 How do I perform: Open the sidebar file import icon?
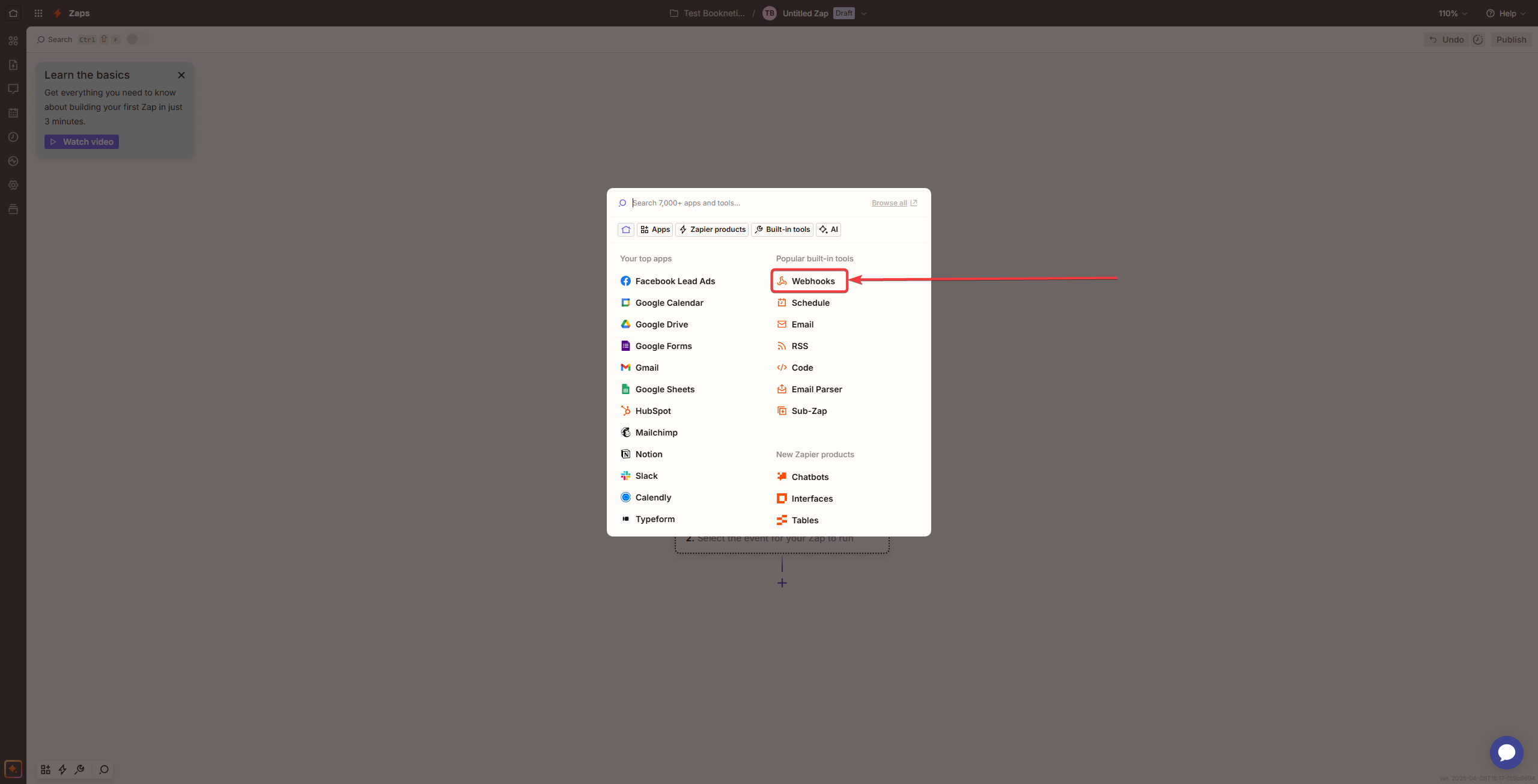[x=13, y=65]
